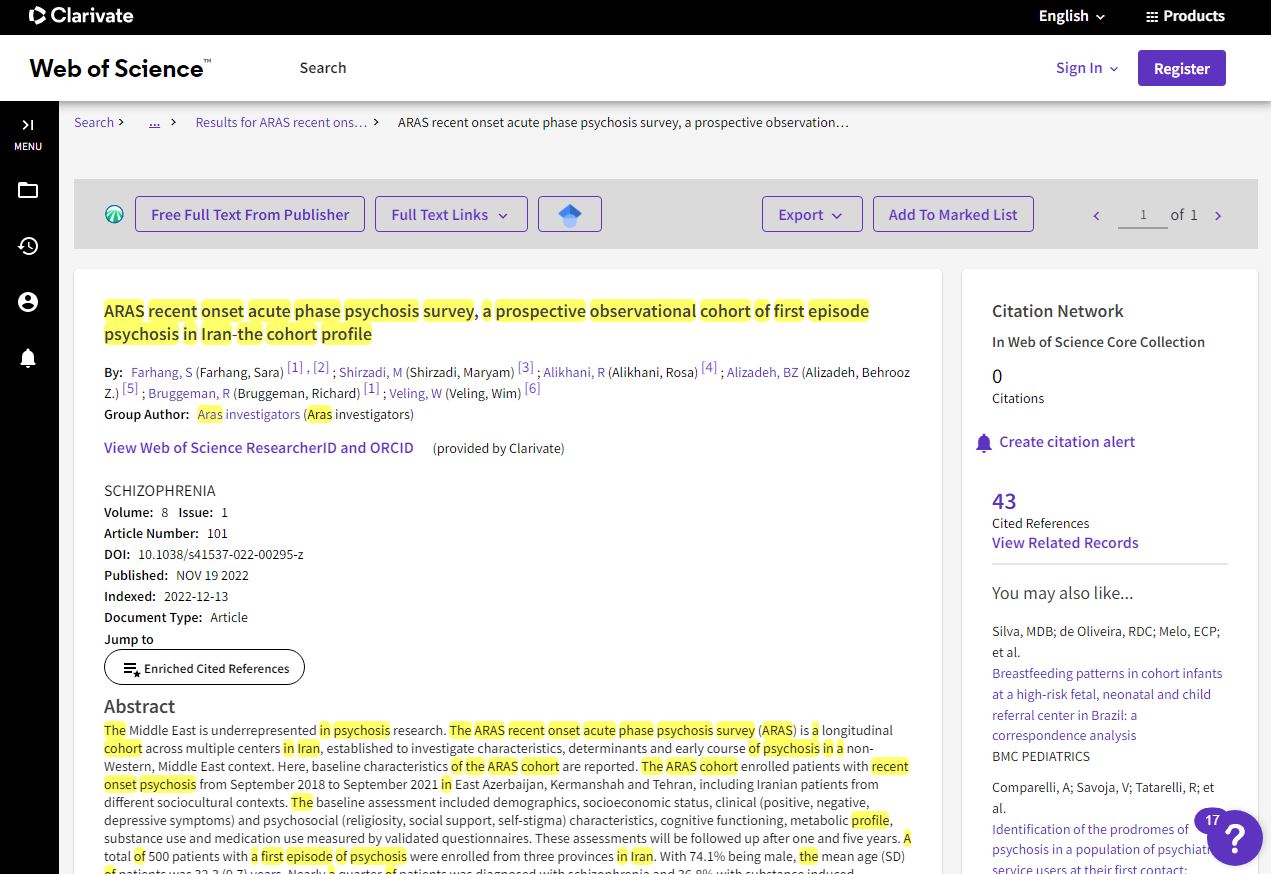
Task: Click the Google Scholar icon button
Action: tap(569, 214)
